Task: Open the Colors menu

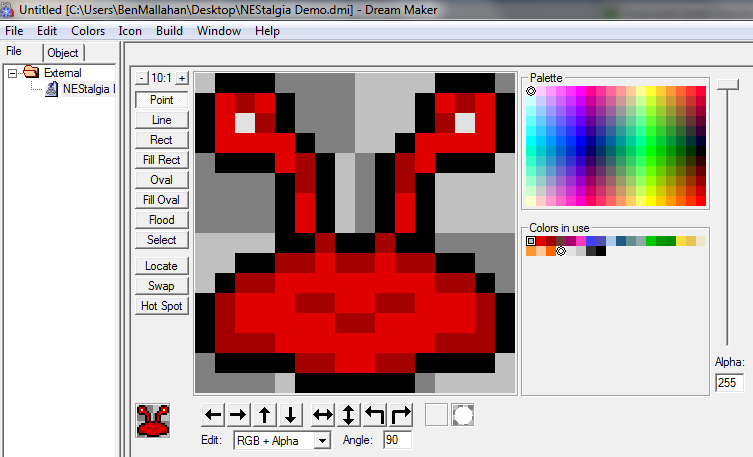Action: tap(88, 31)
